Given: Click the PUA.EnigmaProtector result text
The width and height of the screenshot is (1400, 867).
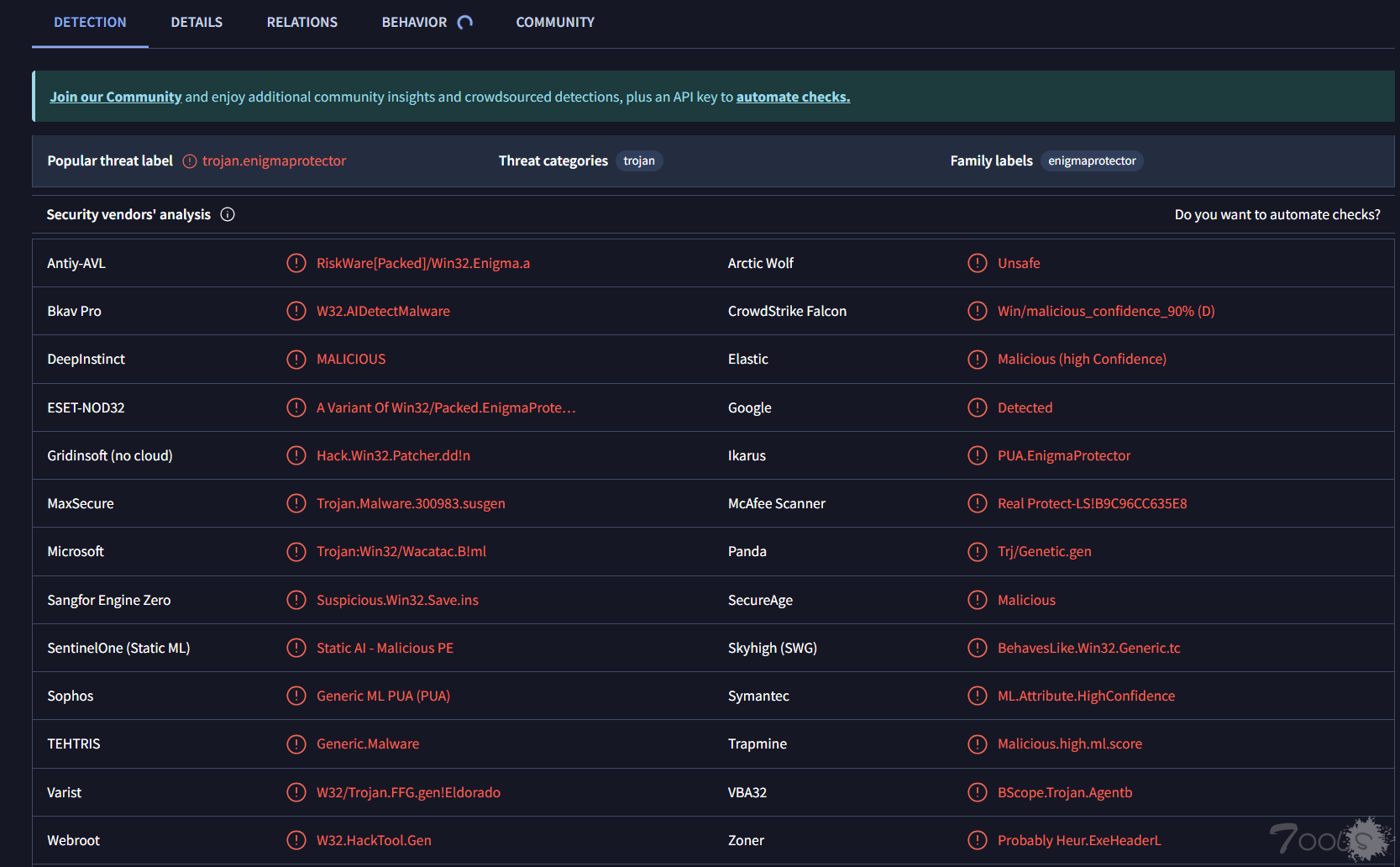Looking at the screenshot, I should [x=1064, y=455].
